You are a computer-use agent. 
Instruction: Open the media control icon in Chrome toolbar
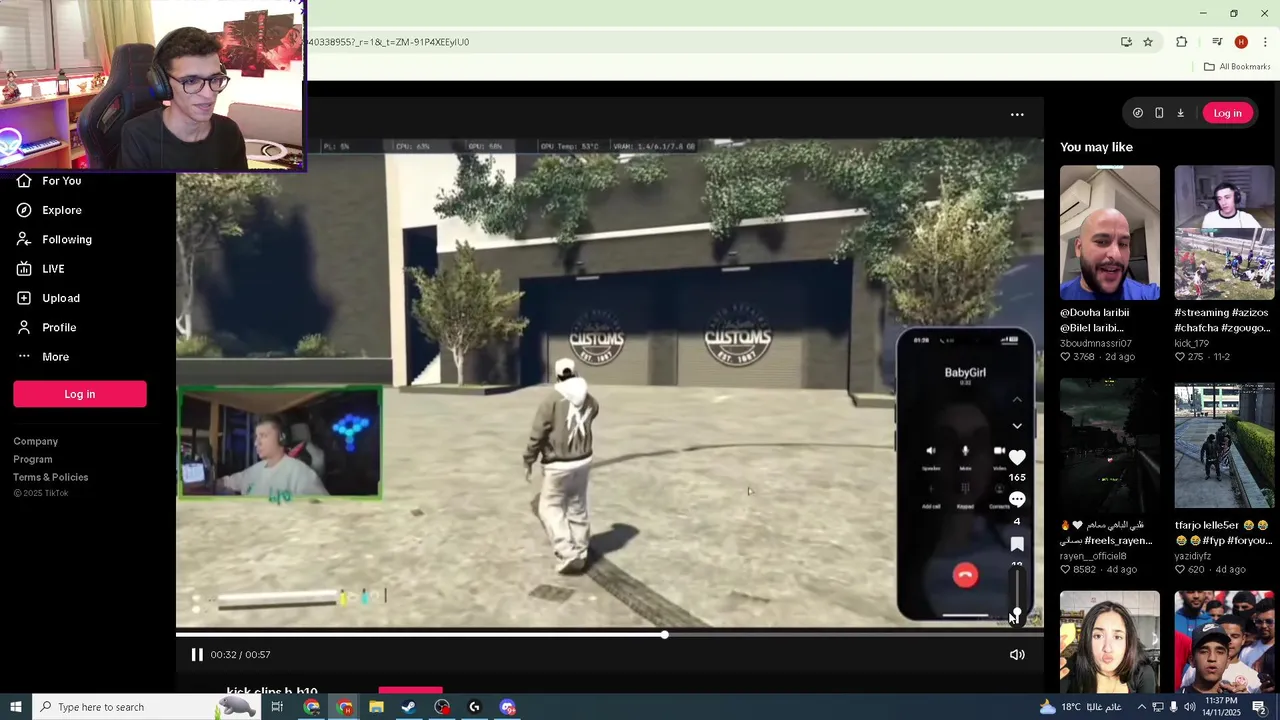(x=1217, y=42)
